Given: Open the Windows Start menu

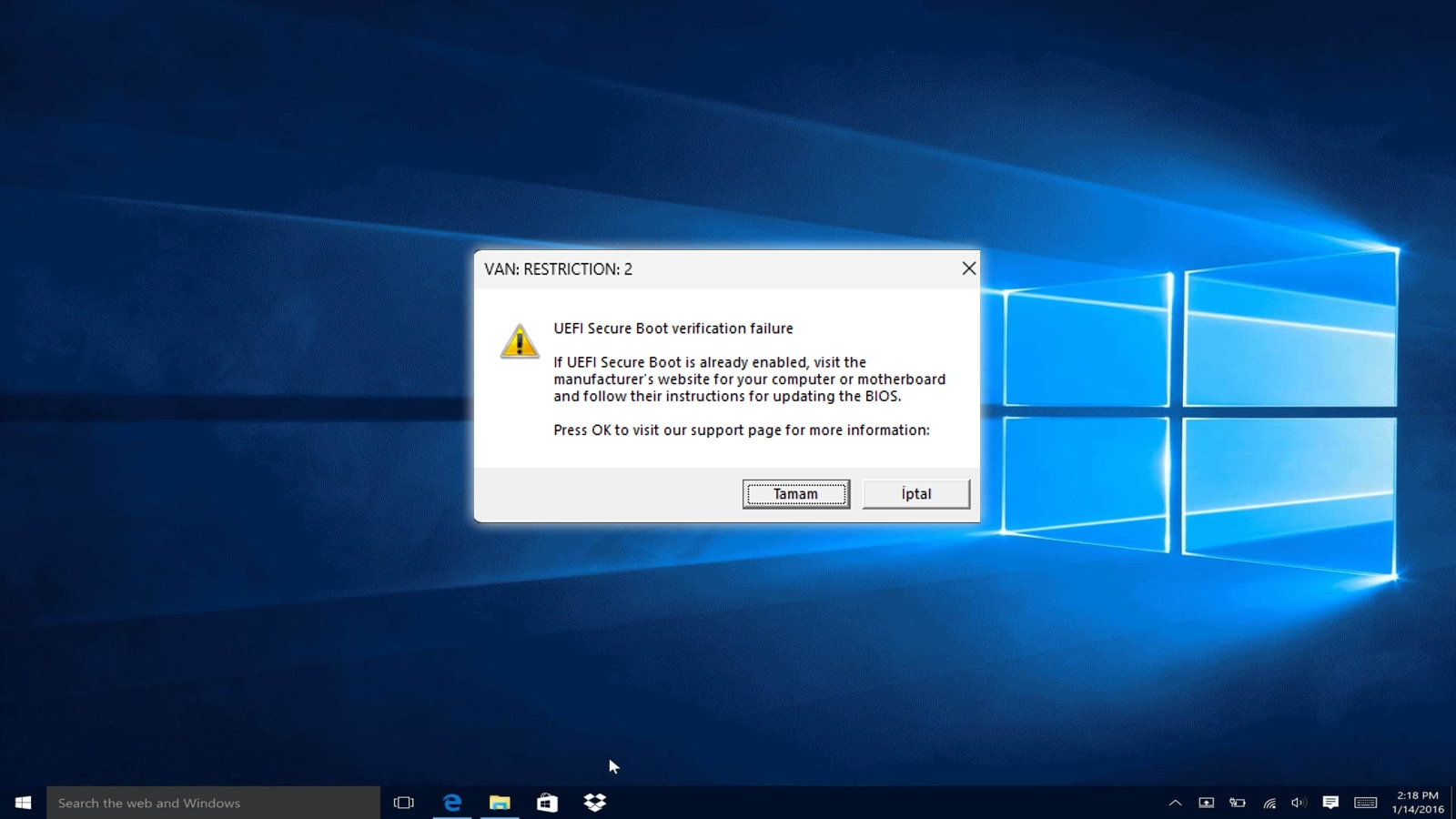Looking at the screenshot, I should coord(23,803).
